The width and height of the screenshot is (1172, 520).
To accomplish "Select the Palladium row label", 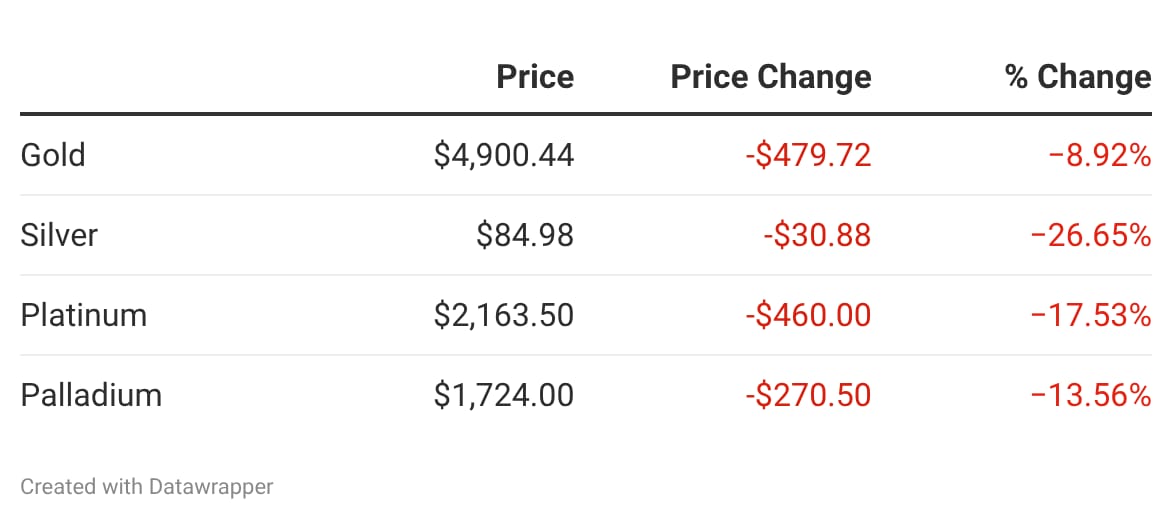I will point(91,395).
